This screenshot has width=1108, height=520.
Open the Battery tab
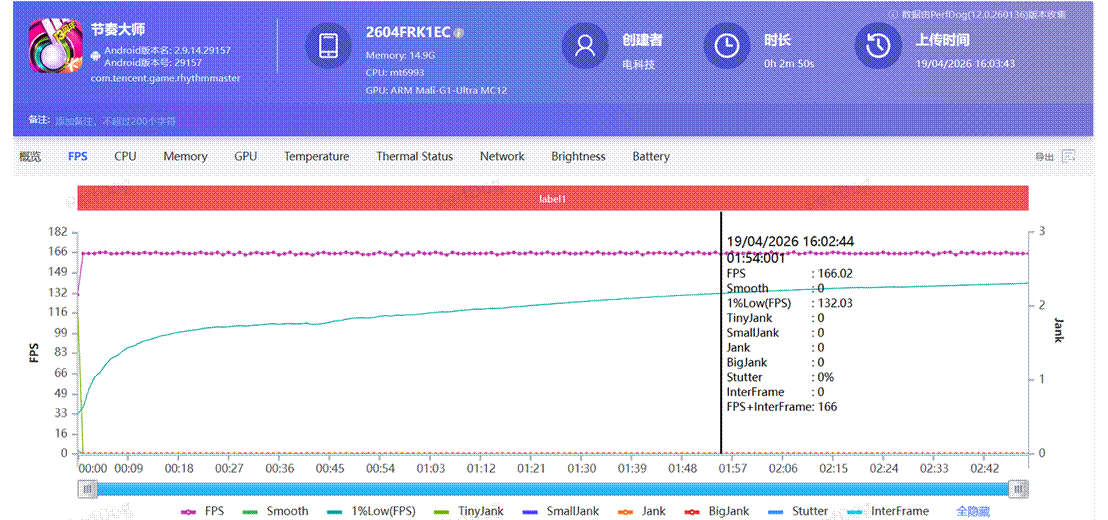click(x=651, y=156)
